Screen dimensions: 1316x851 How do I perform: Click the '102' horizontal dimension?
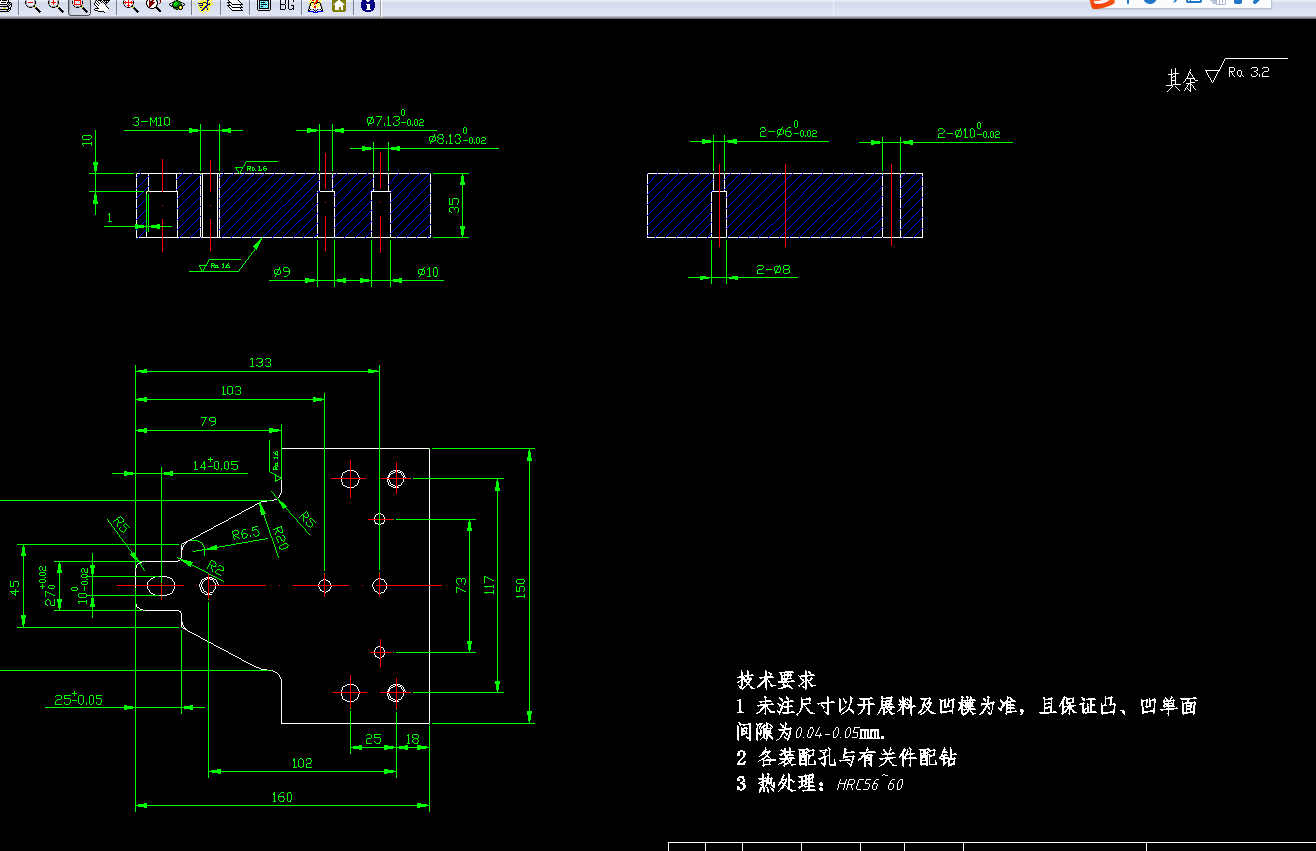click(301, 763)
